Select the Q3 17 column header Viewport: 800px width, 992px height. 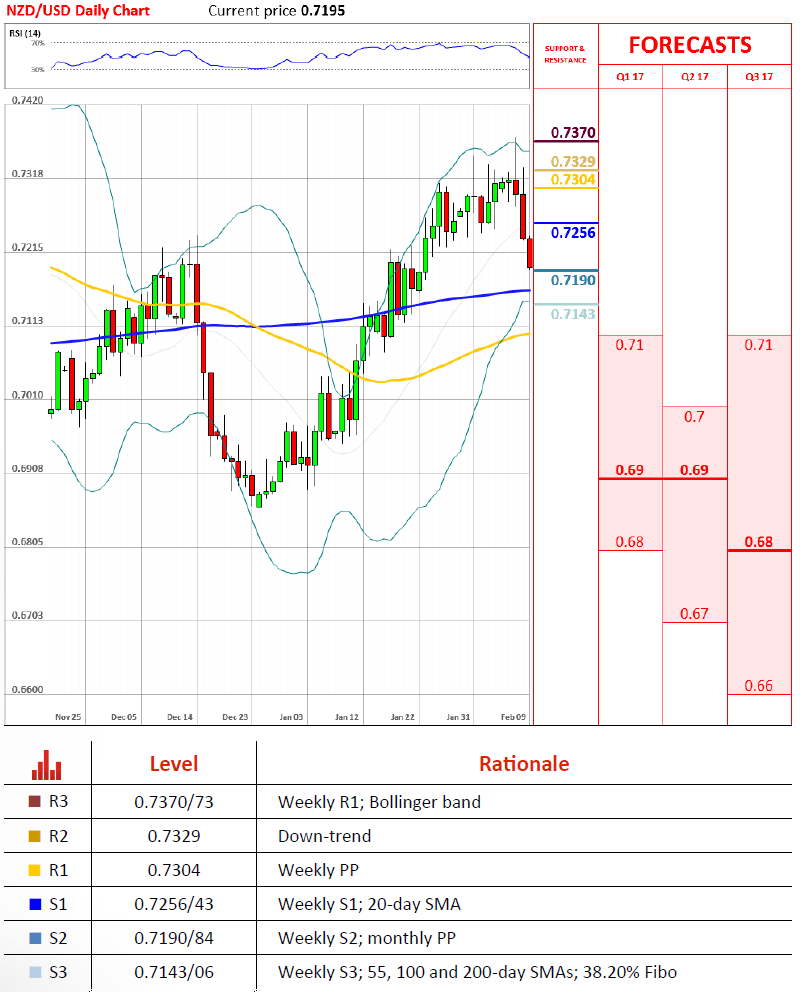point(759,77)
